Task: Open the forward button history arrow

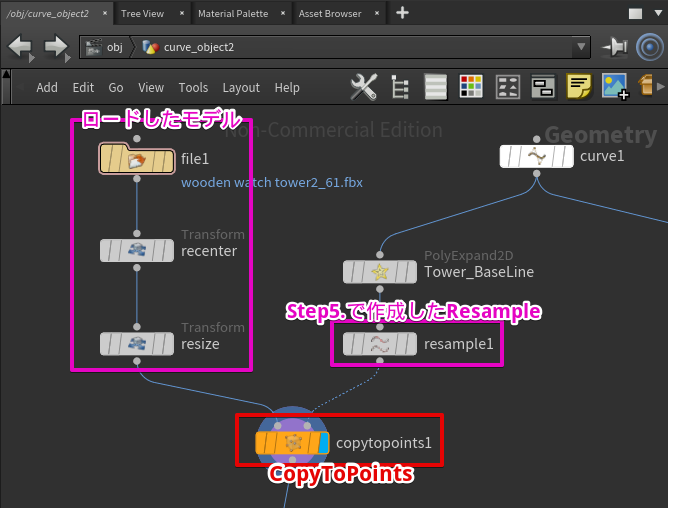Action: 67,58
